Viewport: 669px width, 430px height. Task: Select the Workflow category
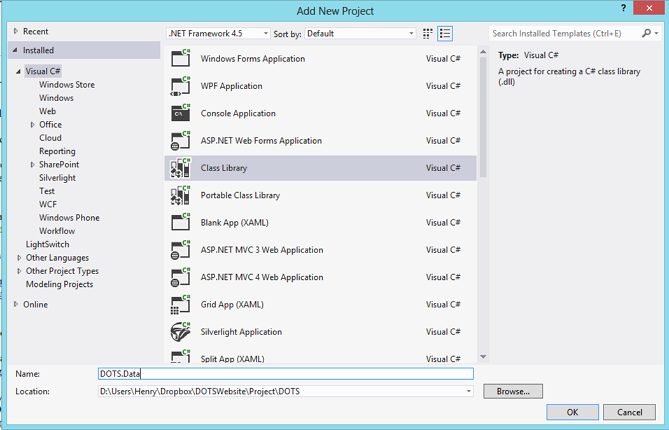point(57,231)
